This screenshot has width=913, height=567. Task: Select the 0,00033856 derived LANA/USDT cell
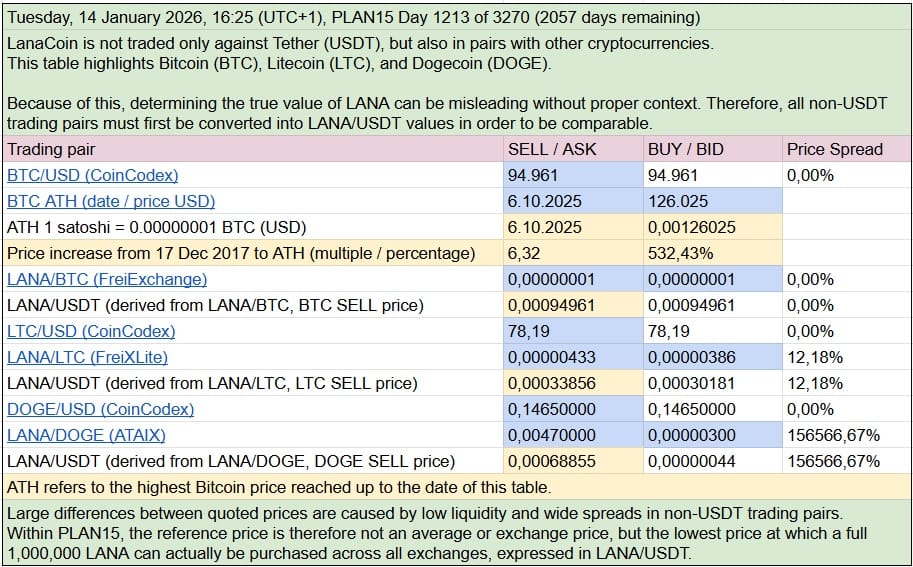pyautogui.click(x=551, y=383)
